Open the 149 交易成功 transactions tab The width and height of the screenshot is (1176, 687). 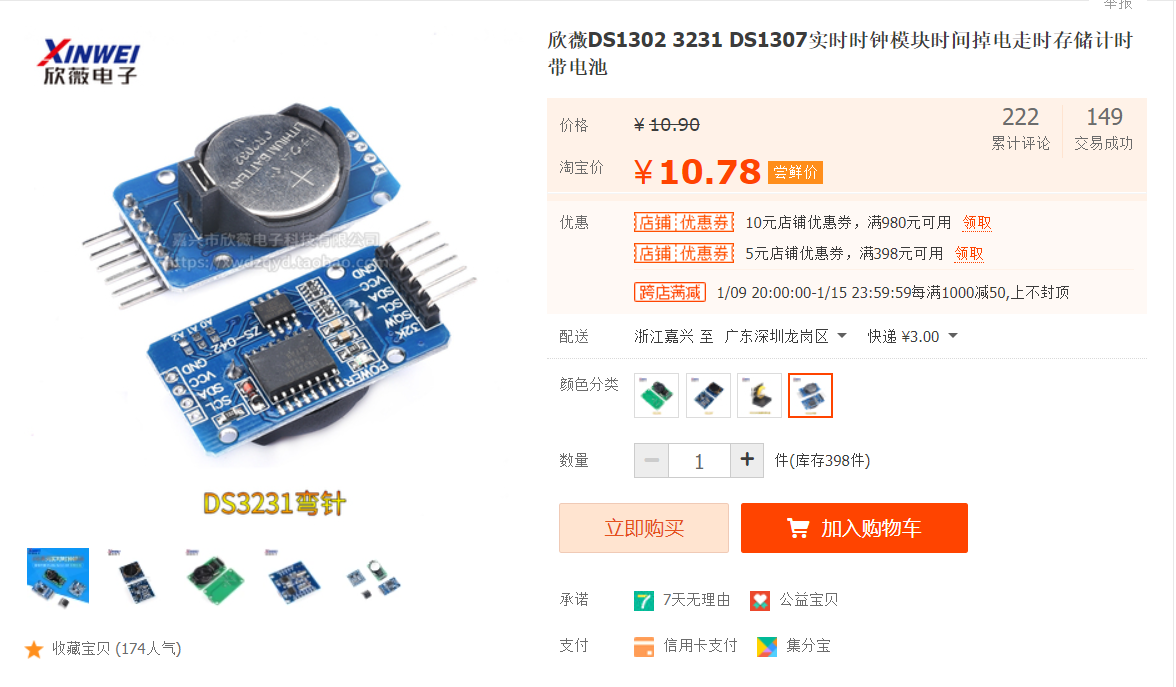click(1103, 128)
